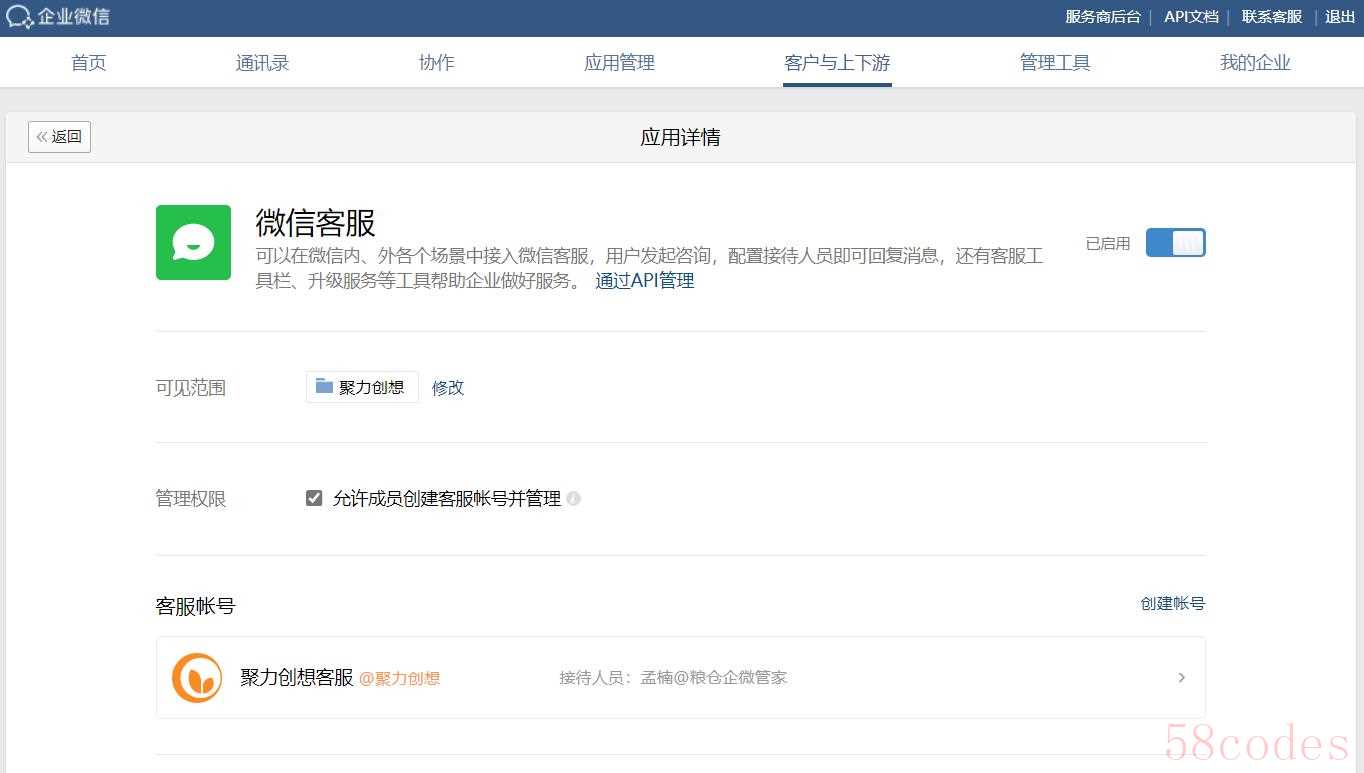Open the 管理工具 tab
1364x773 pixels.
(x=1055, y=63)
